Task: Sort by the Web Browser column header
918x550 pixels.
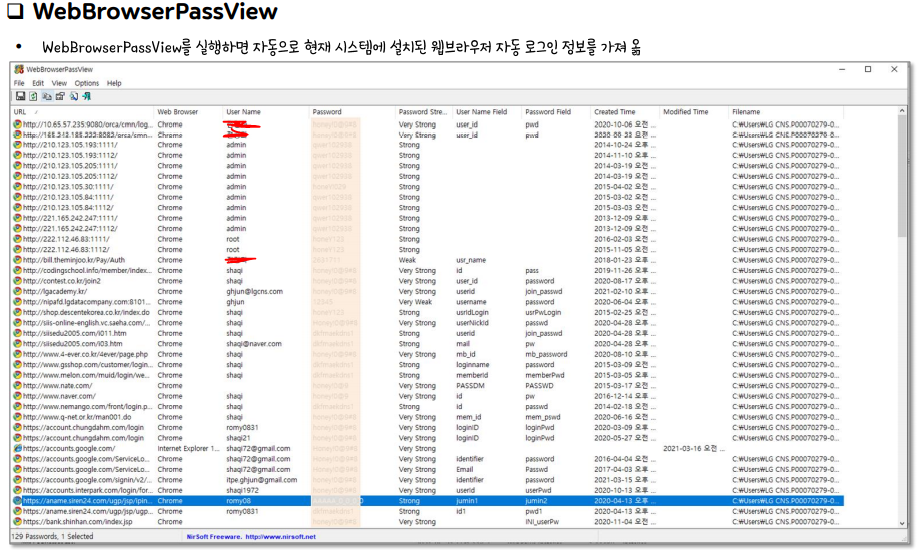Action: (188, 112)
